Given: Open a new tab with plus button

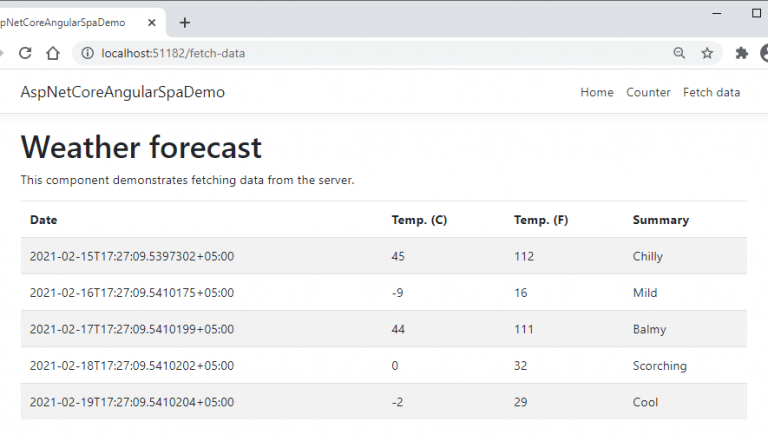Looking at the screenshot, I should 185,22.
